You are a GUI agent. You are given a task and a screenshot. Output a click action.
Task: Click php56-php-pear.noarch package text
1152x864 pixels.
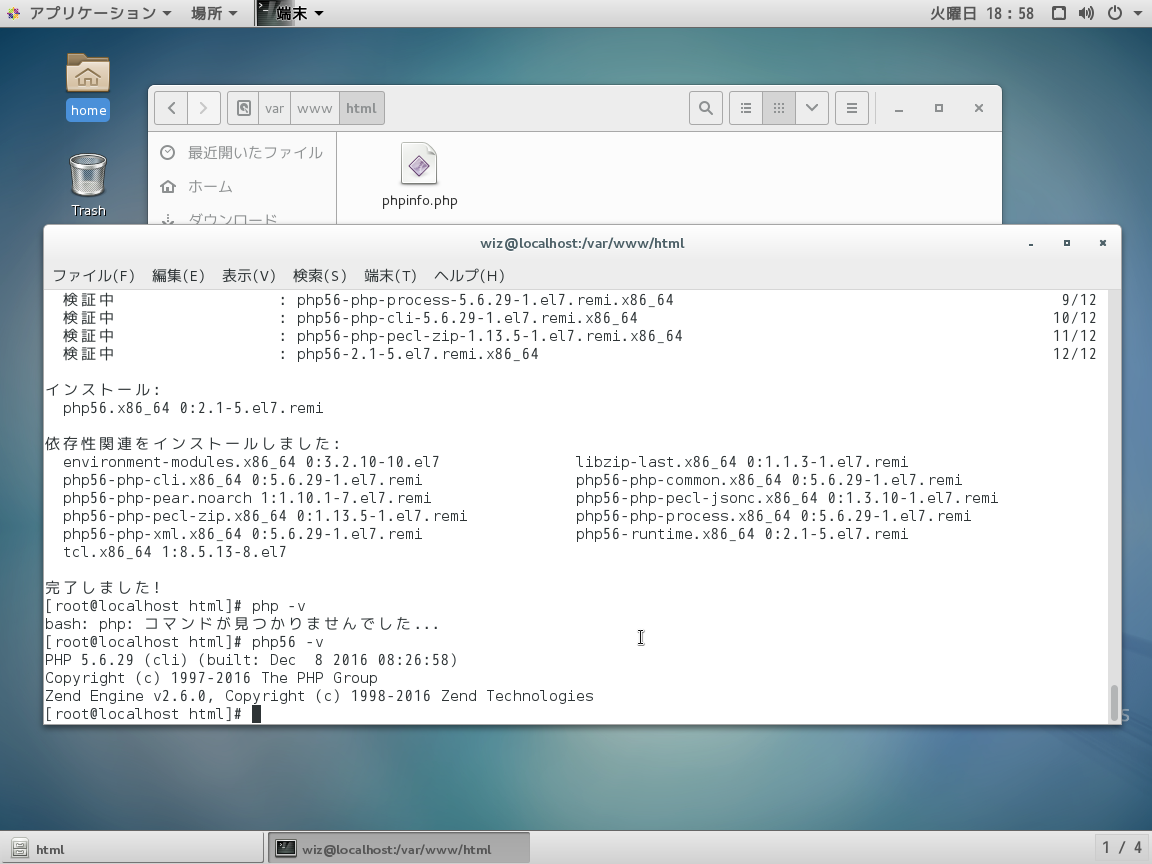[x=247, y=498]
